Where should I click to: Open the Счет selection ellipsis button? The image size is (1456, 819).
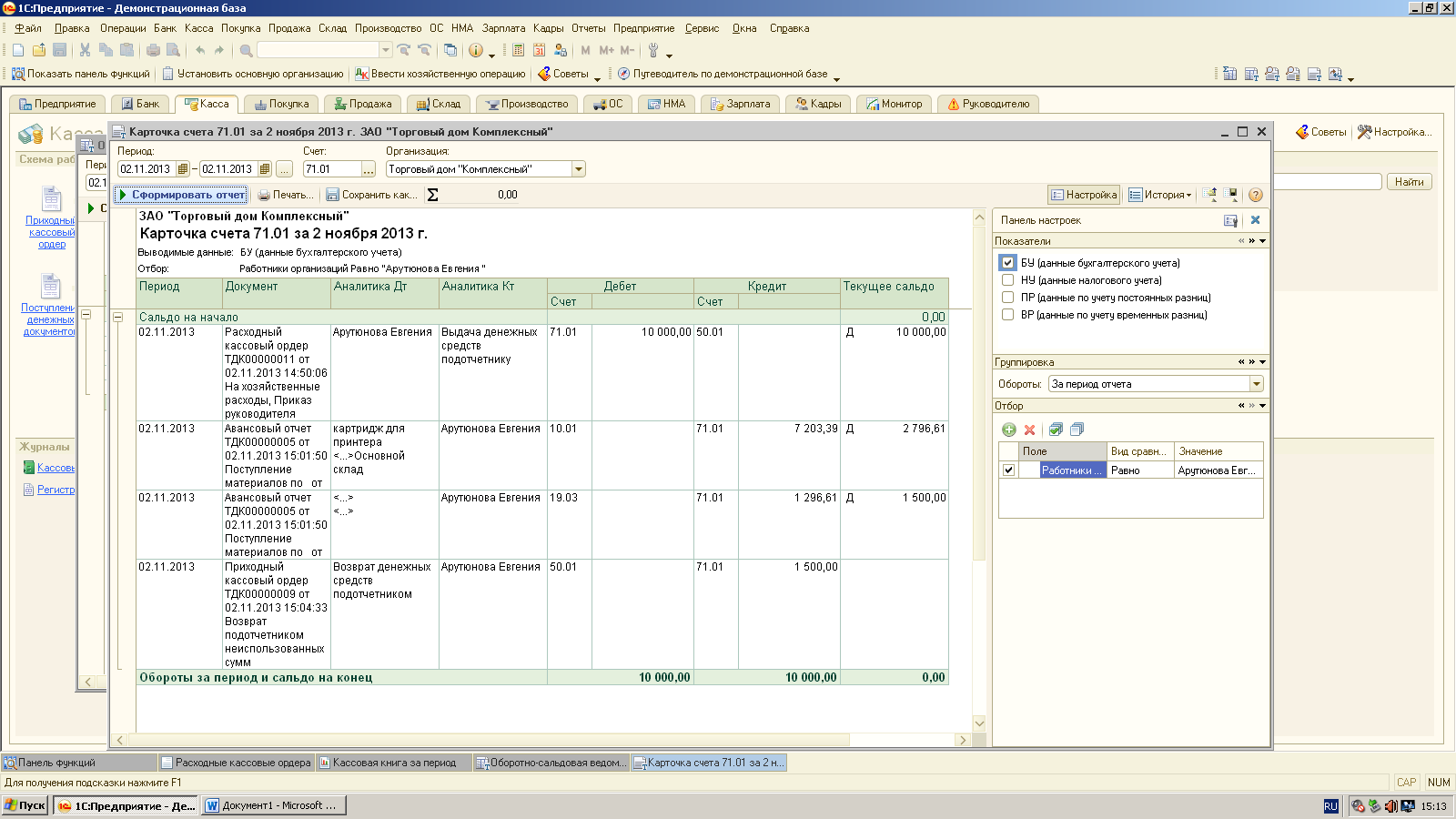(368, 169)
